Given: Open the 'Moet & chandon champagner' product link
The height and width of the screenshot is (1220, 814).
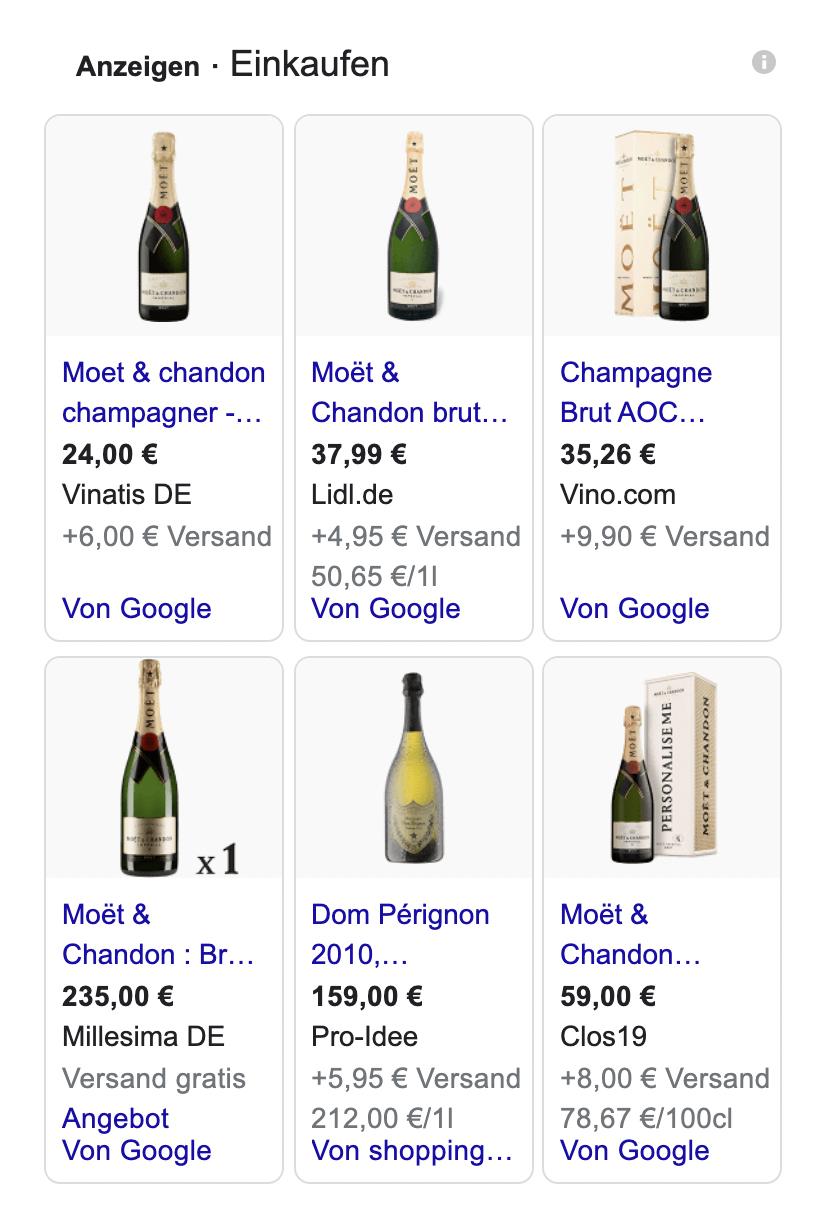Looking at the screenshot, I should (x=163, y=392).
